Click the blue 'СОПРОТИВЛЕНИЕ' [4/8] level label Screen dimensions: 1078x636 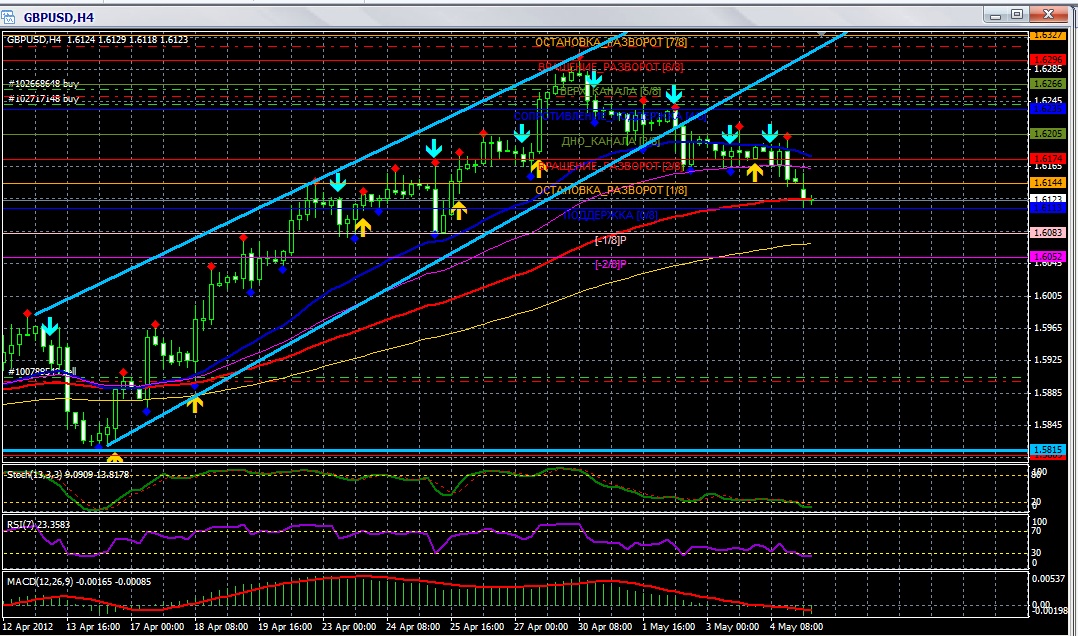(610, 116)
